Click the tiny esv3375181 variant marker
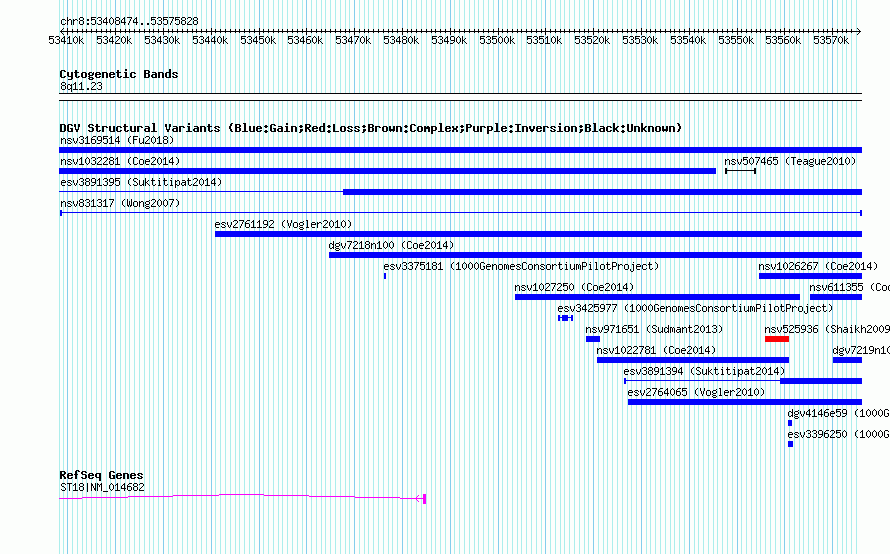890x554 pixels. [x=385, y=276]
